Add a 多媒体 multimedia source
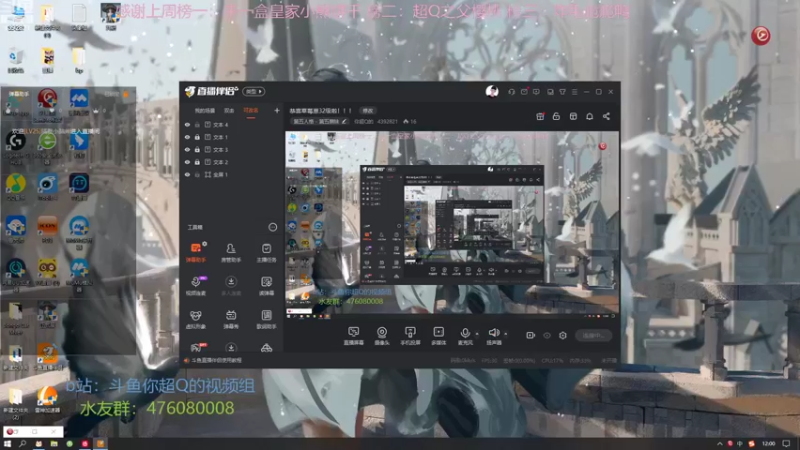This screenshot has height=450, width=800. [x=438, y=336]
